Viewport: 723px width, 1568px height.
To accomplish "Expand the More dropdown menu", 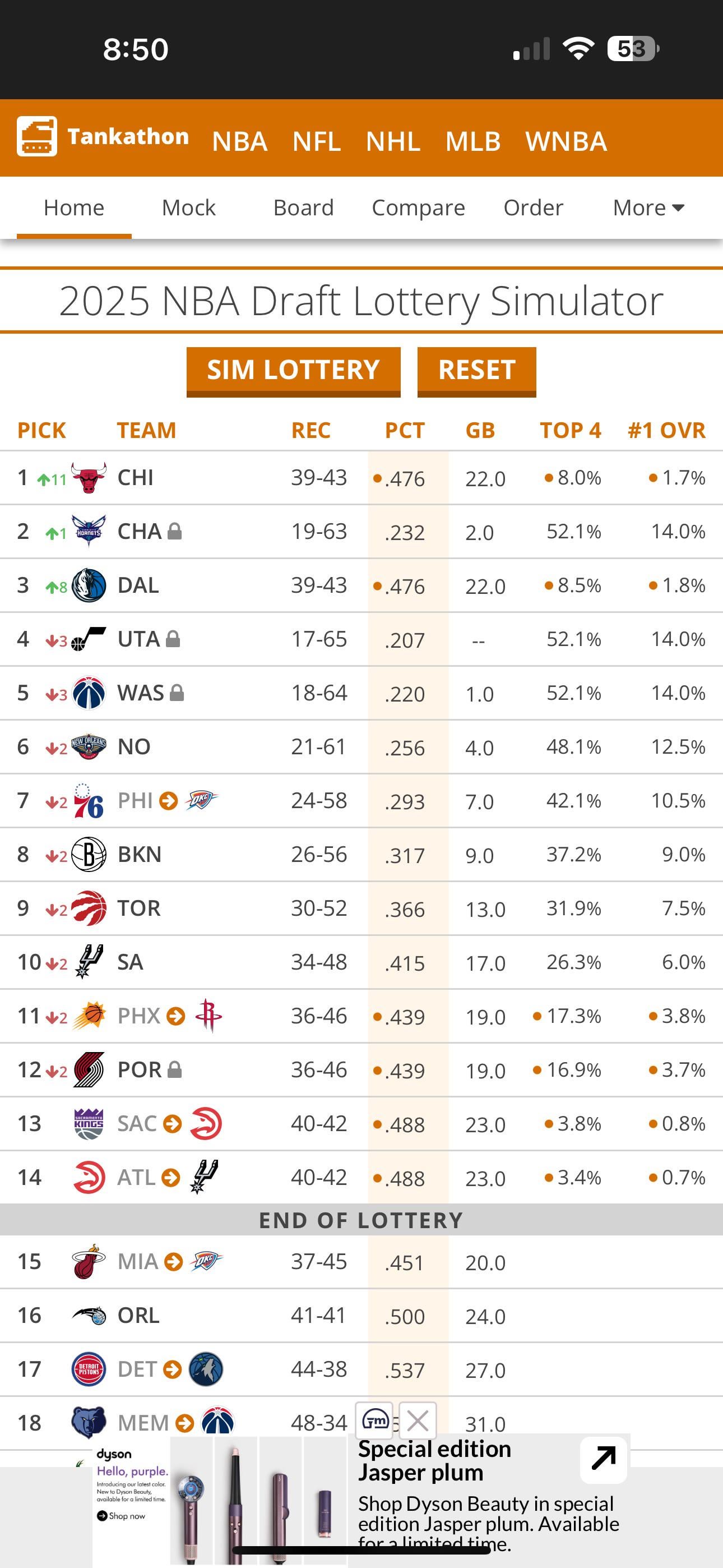I will tap(648, 207).
